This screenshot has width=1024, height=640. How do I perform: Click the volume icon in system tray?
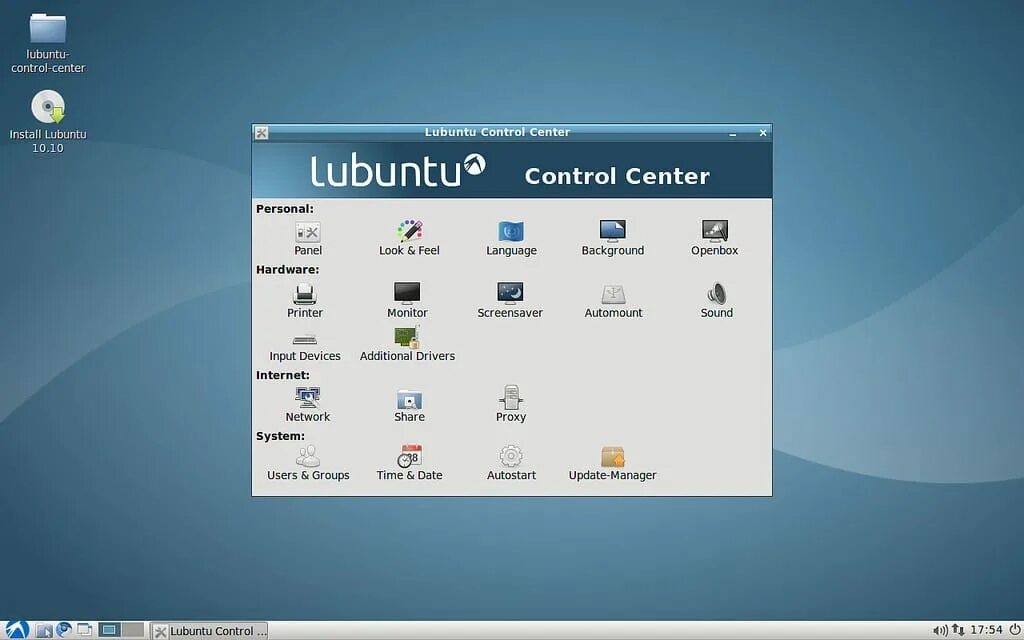(940, 630)
